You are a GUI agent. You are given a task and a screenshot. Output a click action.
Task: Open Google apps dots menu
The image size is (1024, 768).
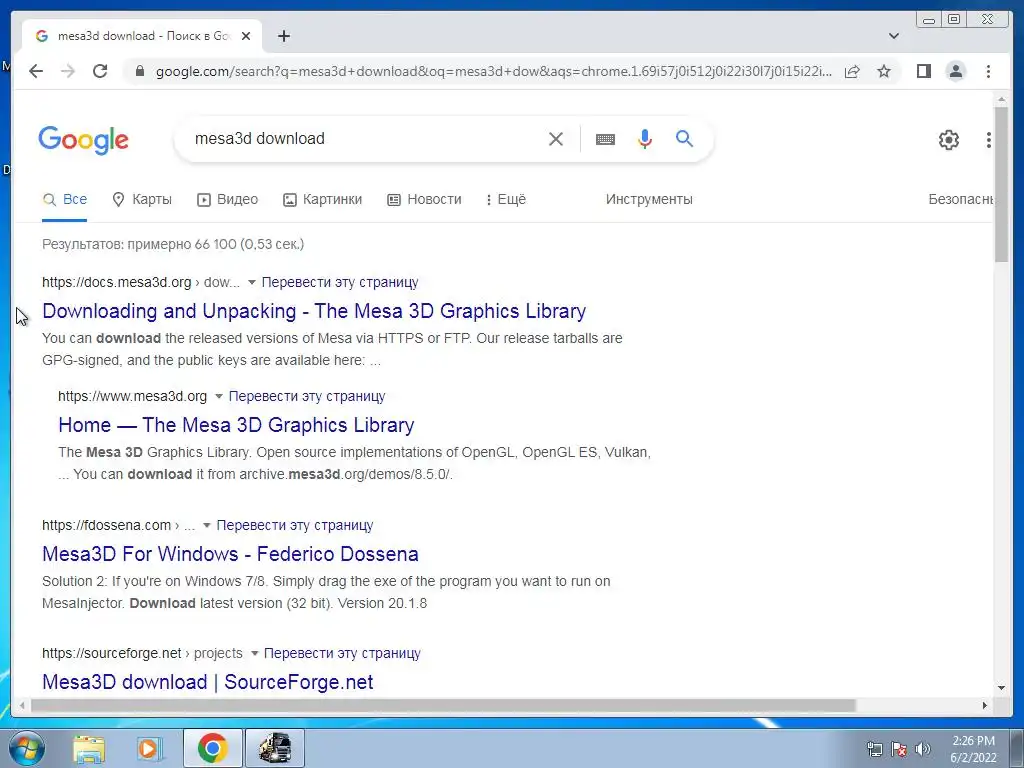pyautogui.click(x=989, y=140)
